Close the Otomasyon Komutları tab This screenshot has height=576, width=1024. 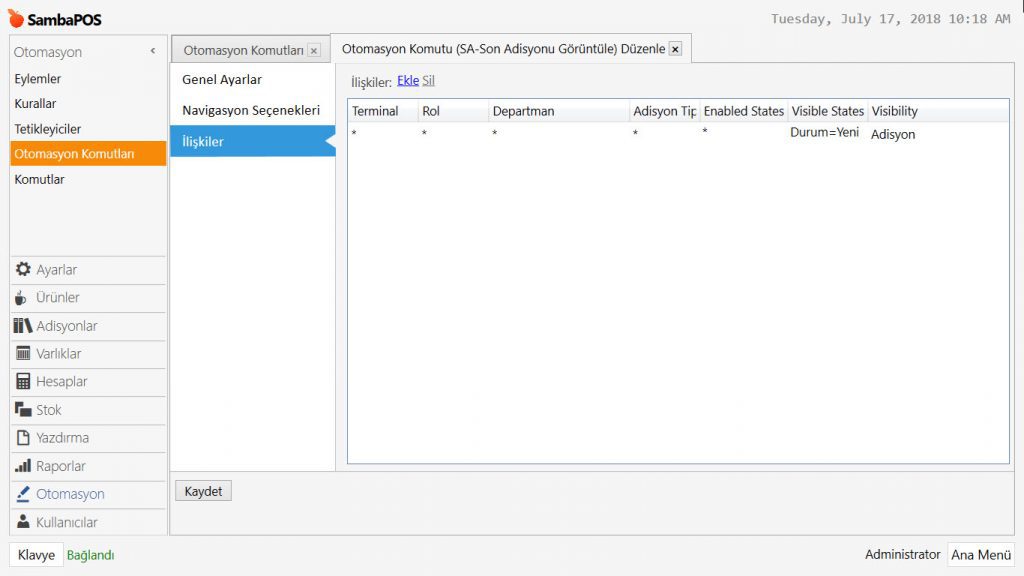point(314,50)
